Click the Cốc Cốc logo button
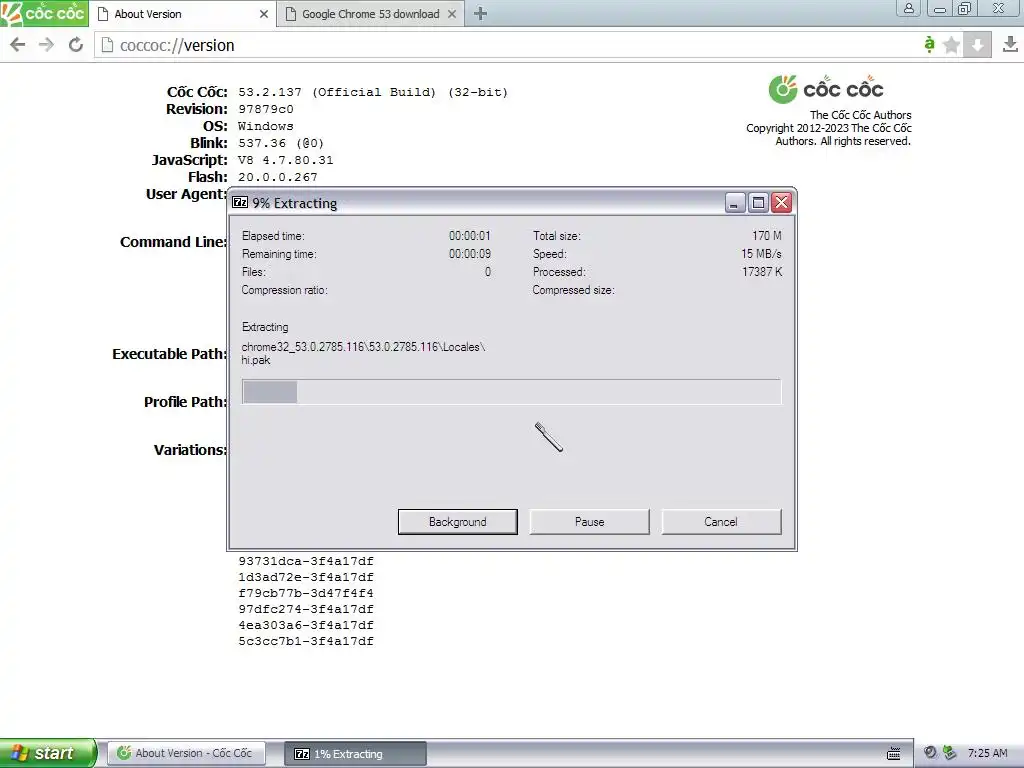 point(44,13)
